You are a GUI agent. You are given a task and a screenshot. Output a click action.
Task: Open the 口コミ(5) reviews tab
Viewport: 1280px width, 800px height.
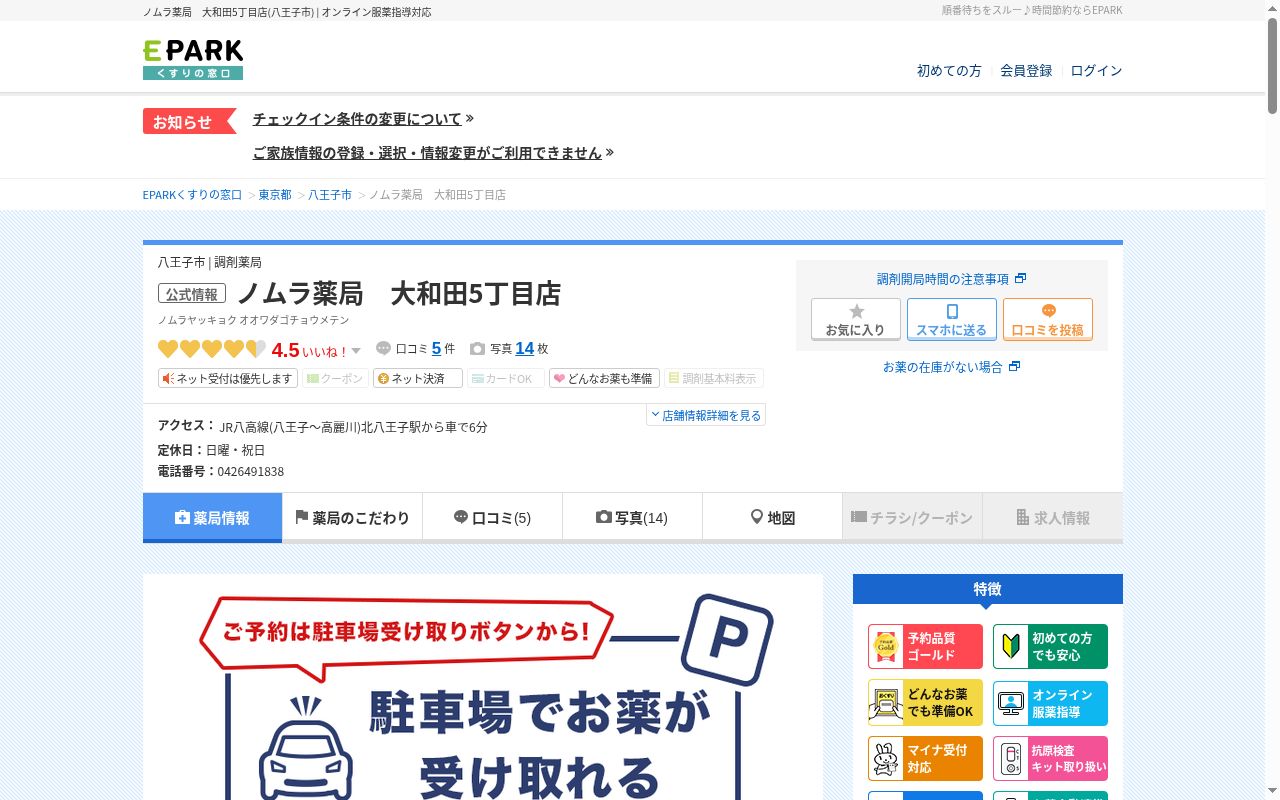[492, 518]
